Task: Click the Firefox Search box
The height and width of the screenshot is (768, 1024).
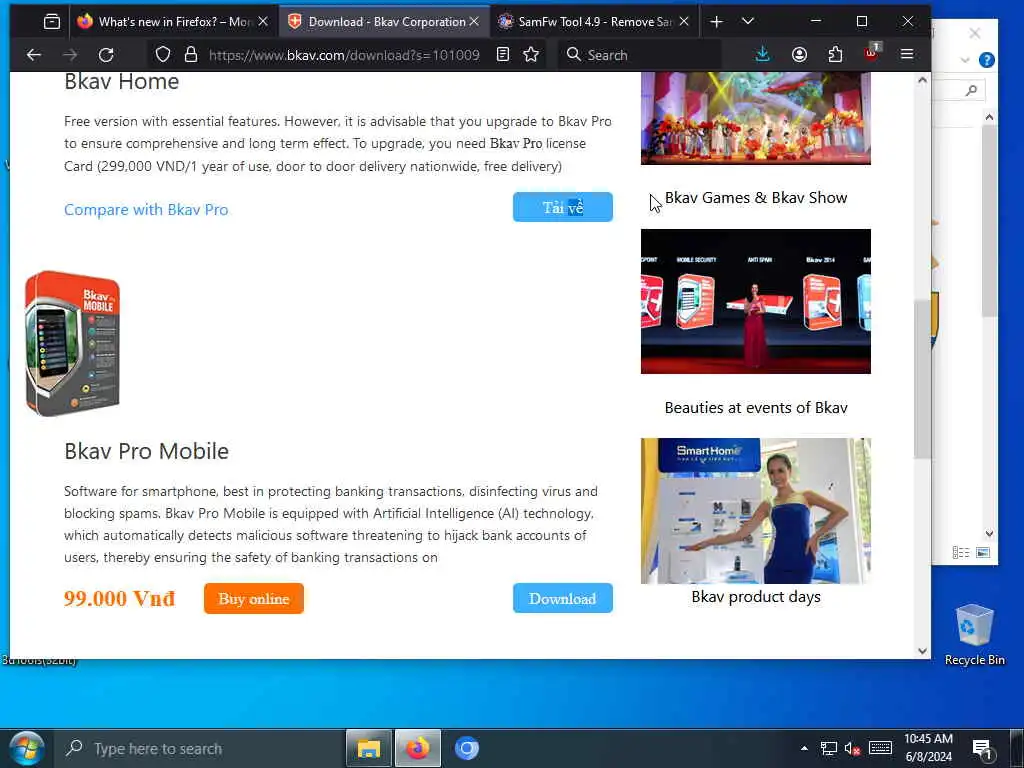Action: pos(640,55)
